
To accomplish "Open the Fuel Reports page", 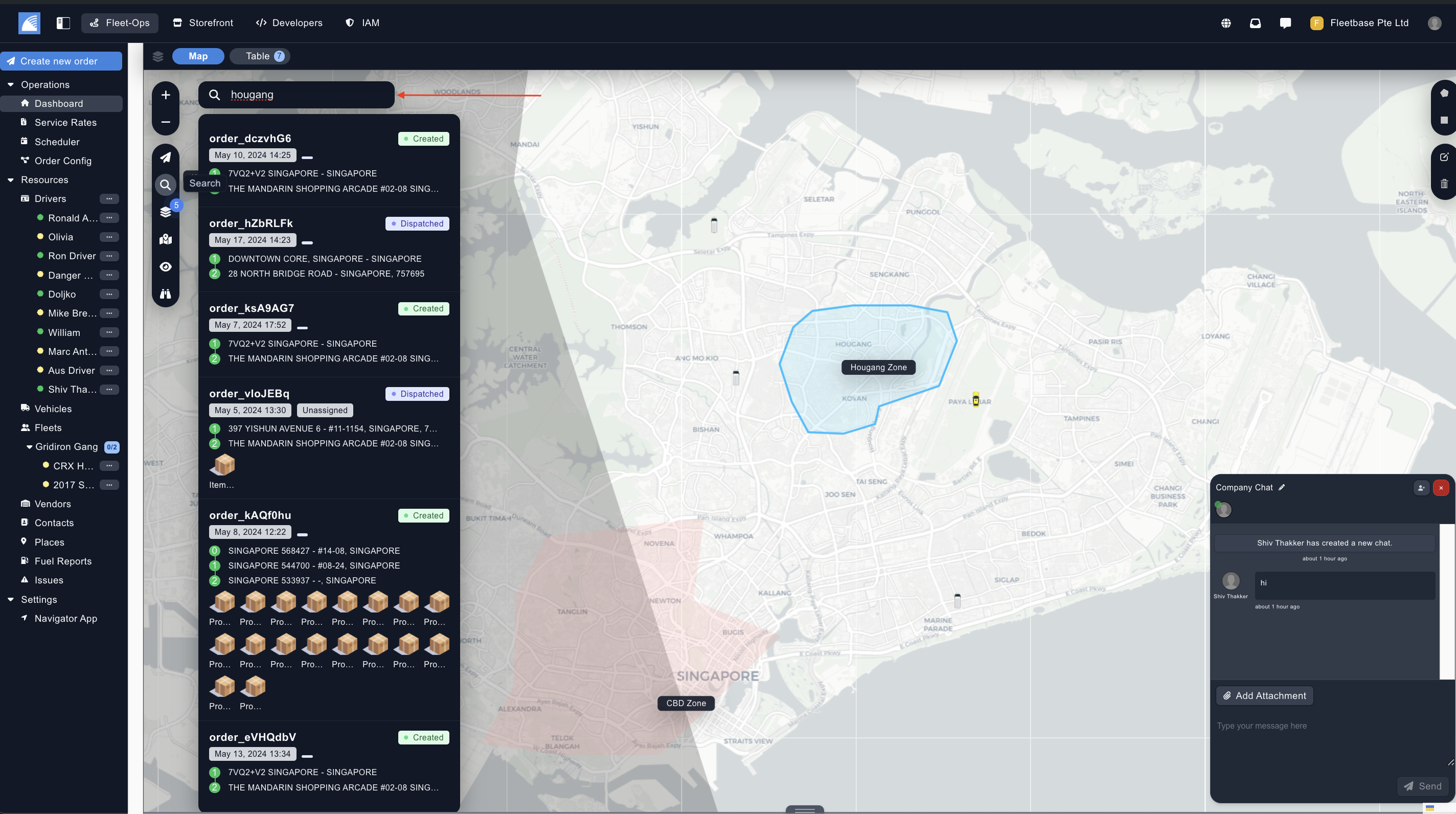I will [63, 561].
